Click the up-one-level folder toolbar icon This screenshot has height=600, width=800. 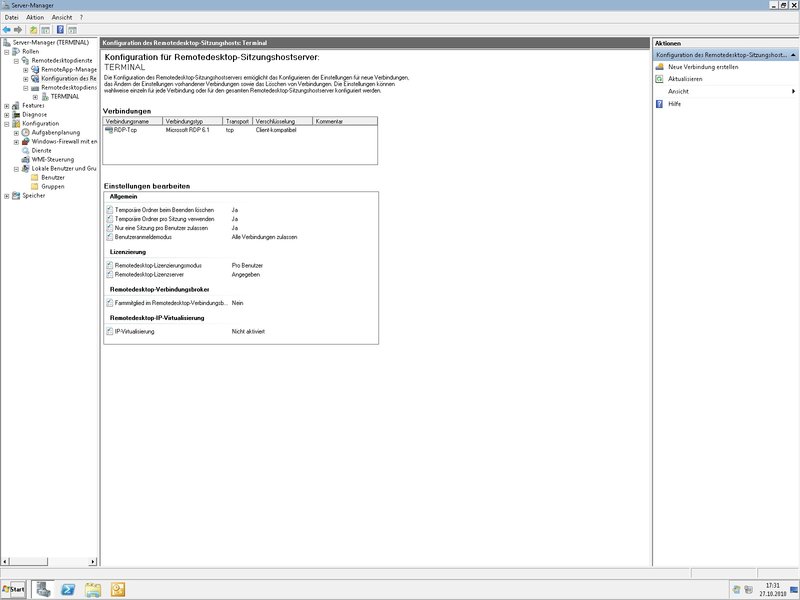[34, 30]
